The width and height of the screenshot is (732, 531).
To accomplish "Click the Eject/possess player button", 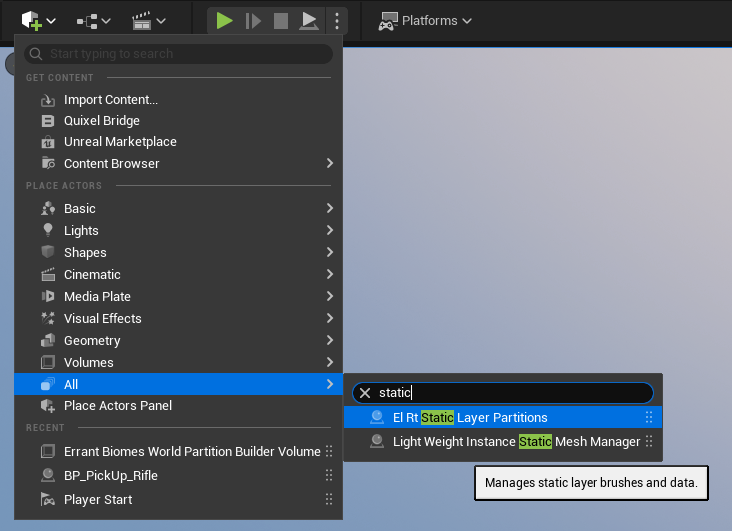I will point(309,21).
